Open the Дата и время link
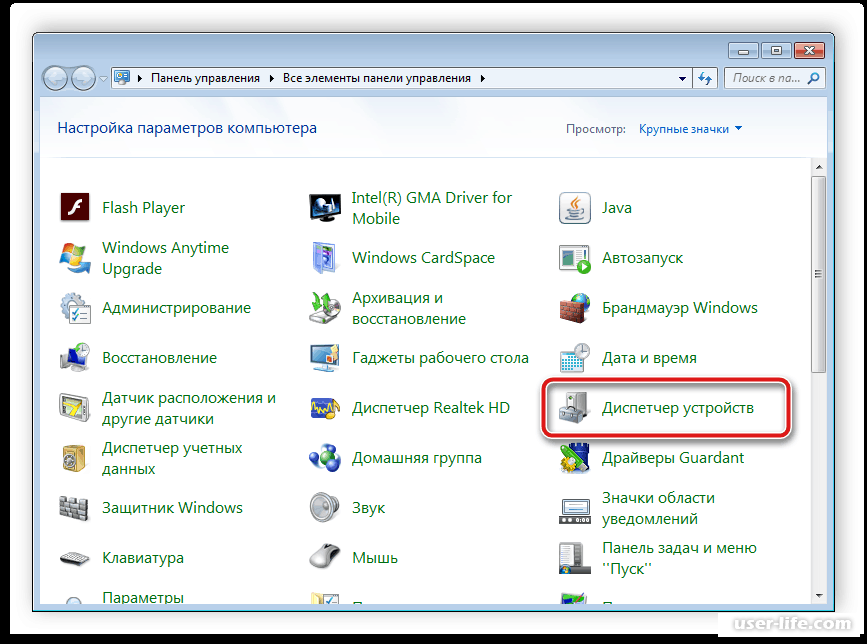 (649, 358)
